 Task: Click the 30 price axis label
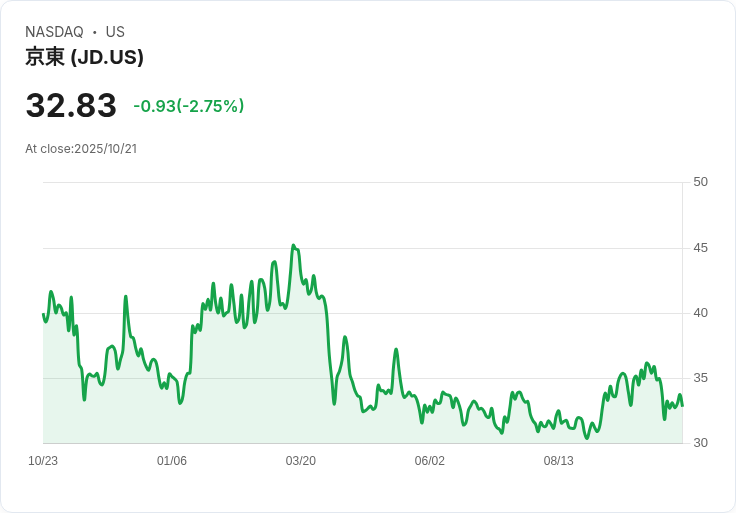click(700, 443)
